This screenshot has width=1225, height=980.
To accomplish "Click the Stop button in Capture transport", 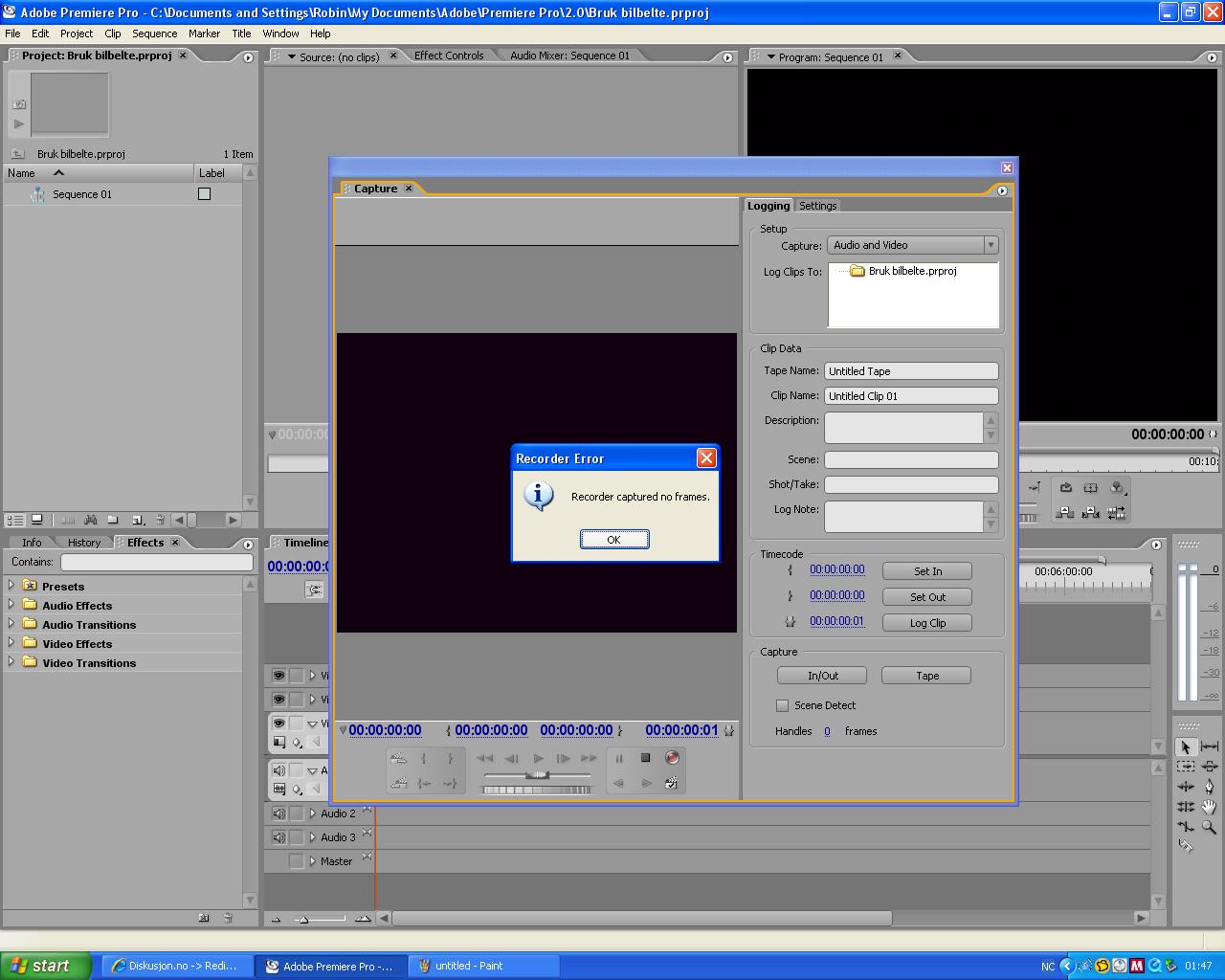I will pos(646,758).
